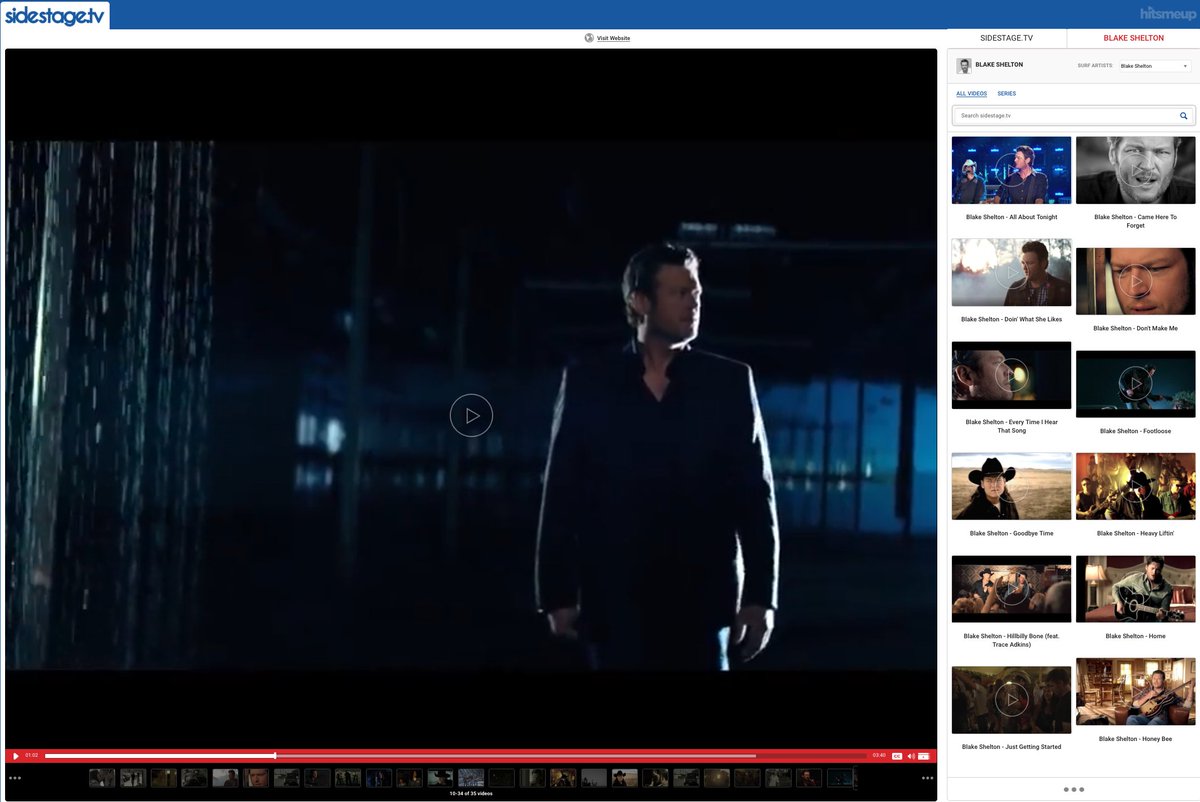Screen dimensions: 1200x802
Task: Click the title 'Blake Shelton - All About Tonight'
Action: click(x=1011, y=217)
